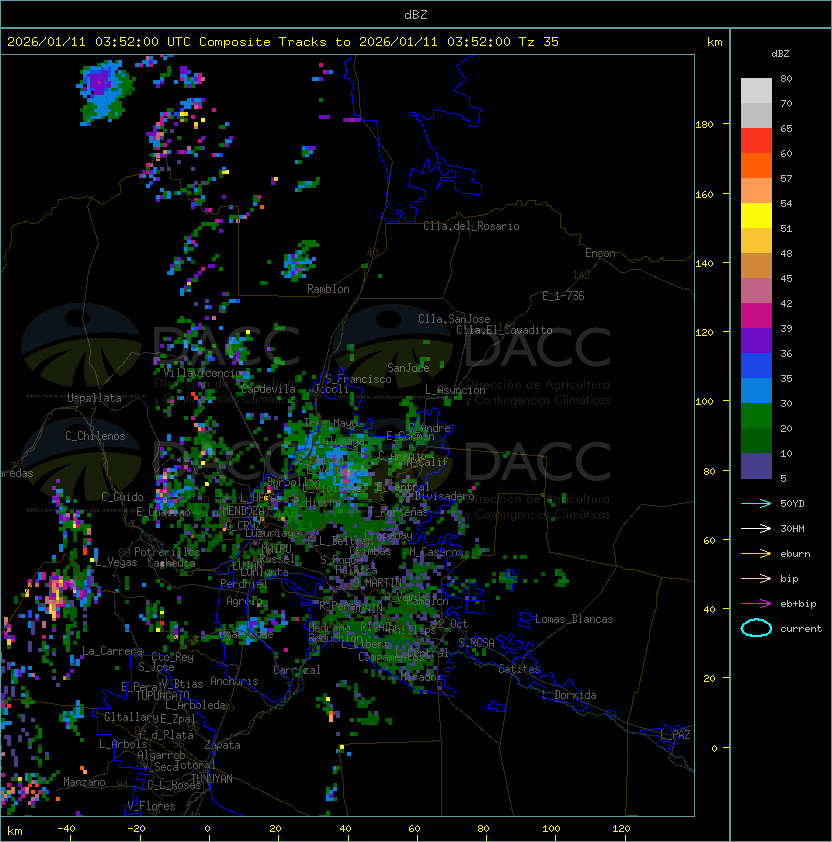Click the '-40' tick on the horizontal km axis
Screen dimensions: 832x842
[x=66, y=829]
